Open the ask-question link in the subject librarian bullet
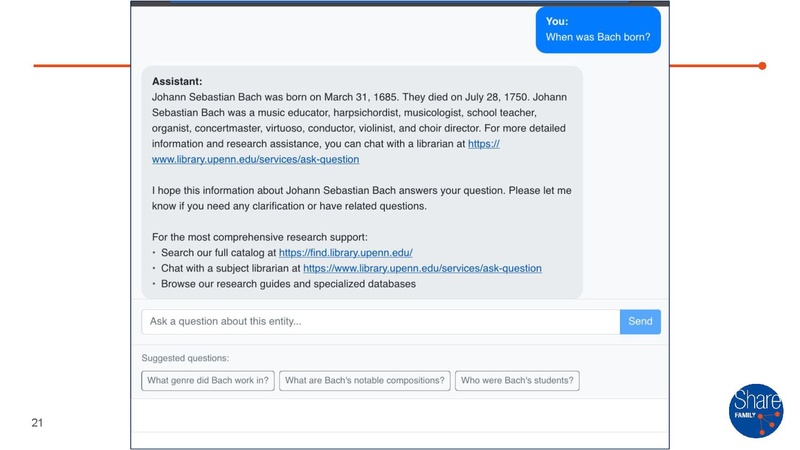Screen dimensions: 800x450 422,269
